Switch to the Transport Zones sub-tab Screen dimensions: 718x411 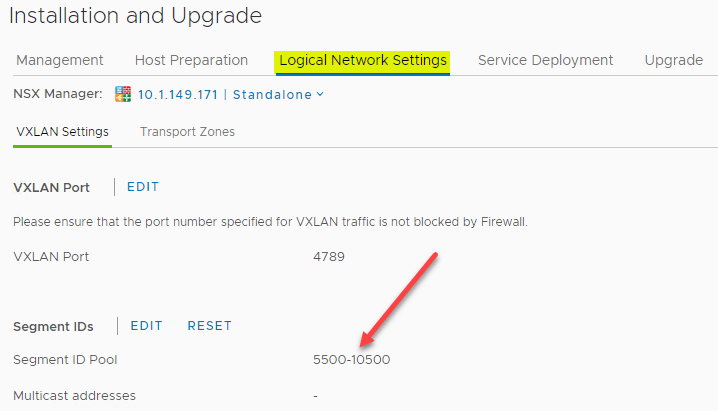point(187,132)
